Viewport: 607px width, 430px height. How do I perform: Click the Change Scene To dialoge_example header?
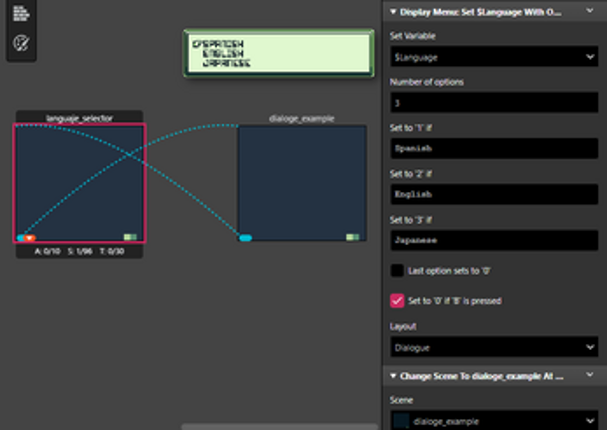coord(482,376)
